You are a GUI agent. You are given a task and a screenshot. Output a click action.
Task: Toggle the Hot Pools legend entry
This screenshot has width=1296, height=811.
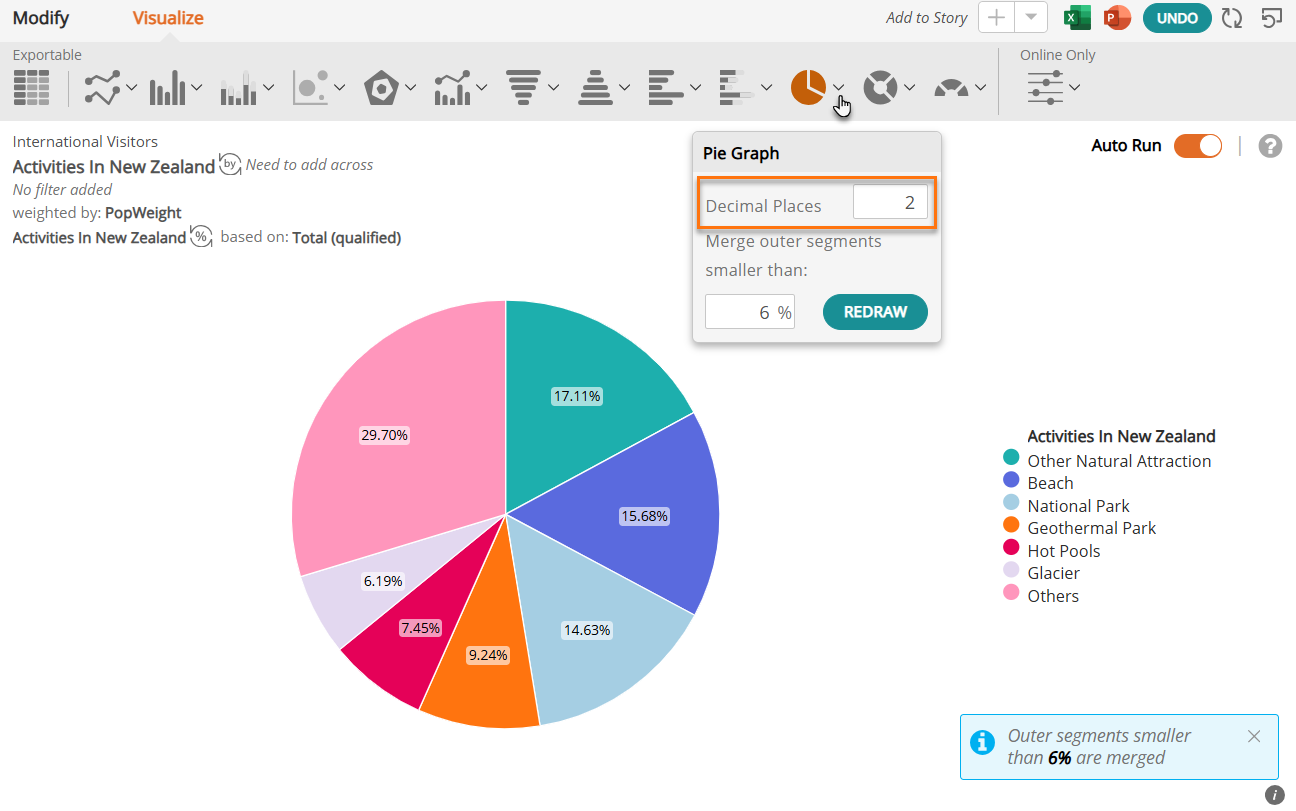pos(1051,551)
